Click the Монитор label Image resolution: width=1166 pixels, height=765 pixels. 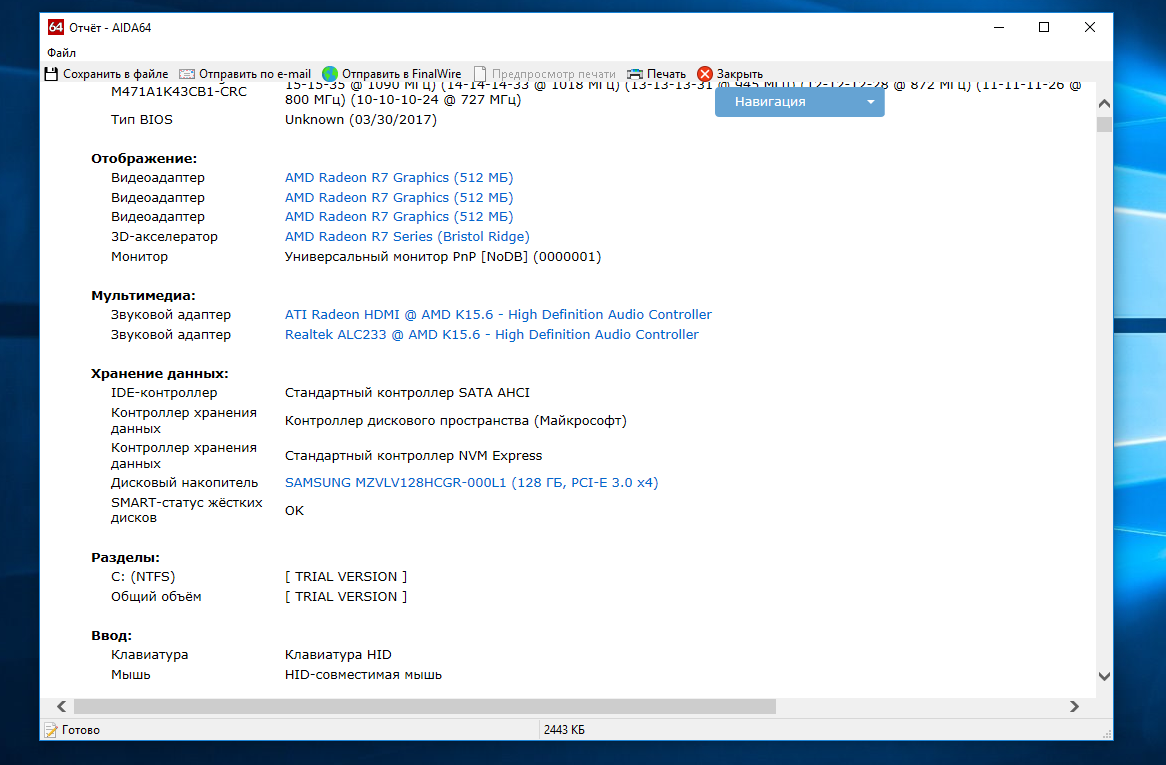click(x=139, y=256)
